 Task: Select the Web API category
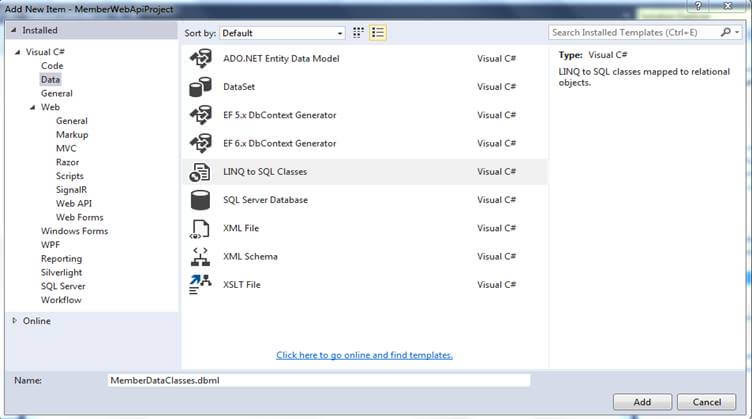click(73, 204)
